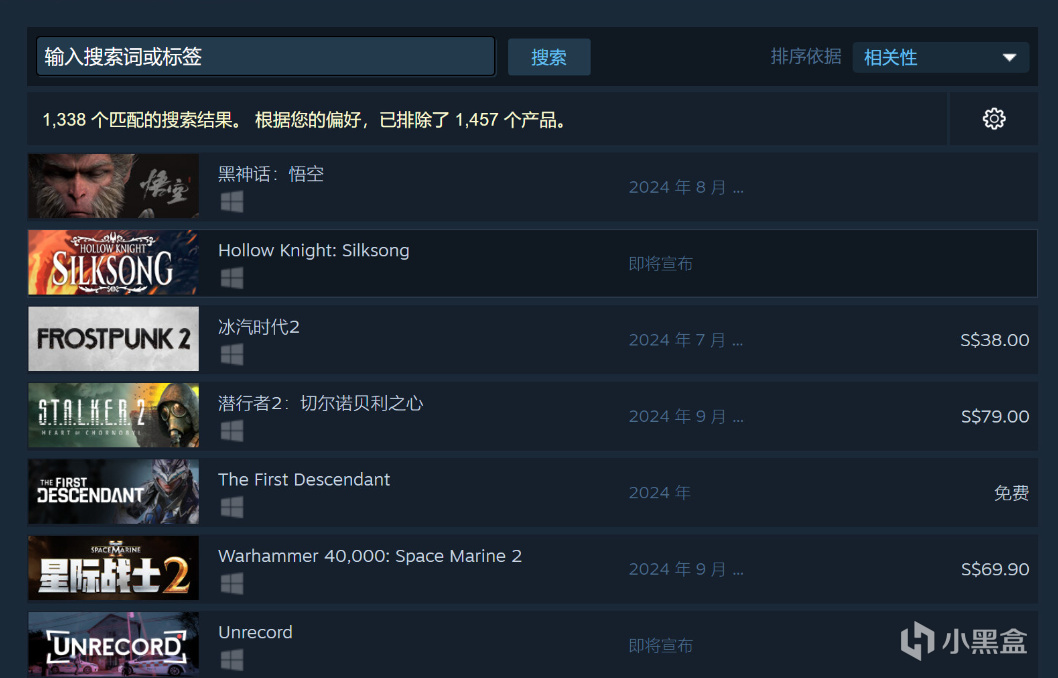Open Warhammer 40,000: Space Marine 2 title
Screen dimensions: 1058x678
pyautogui.click(x=370, y=556)
